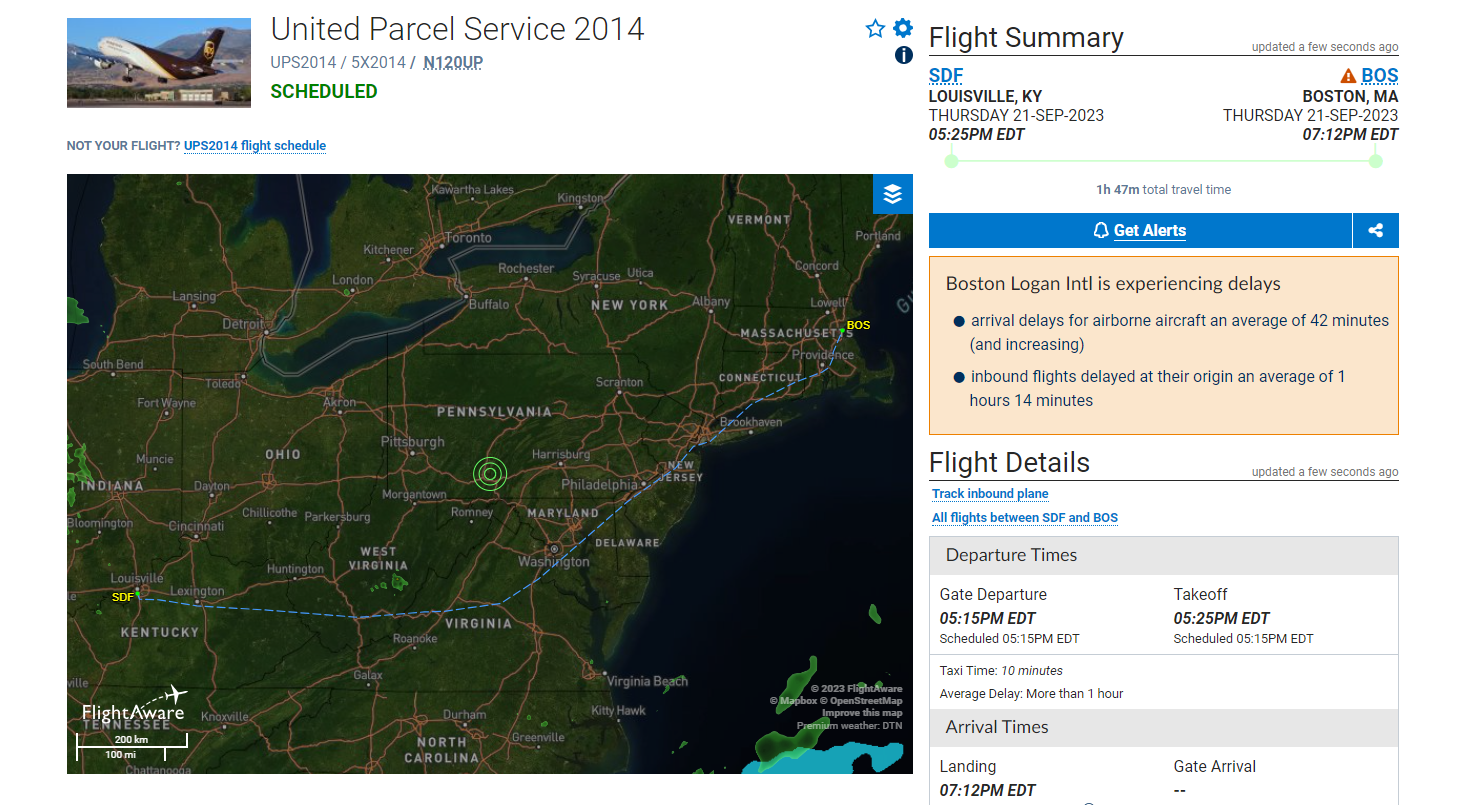Open the map layers button
This screenshot has width=1461, height=805.
pos(892,194)
